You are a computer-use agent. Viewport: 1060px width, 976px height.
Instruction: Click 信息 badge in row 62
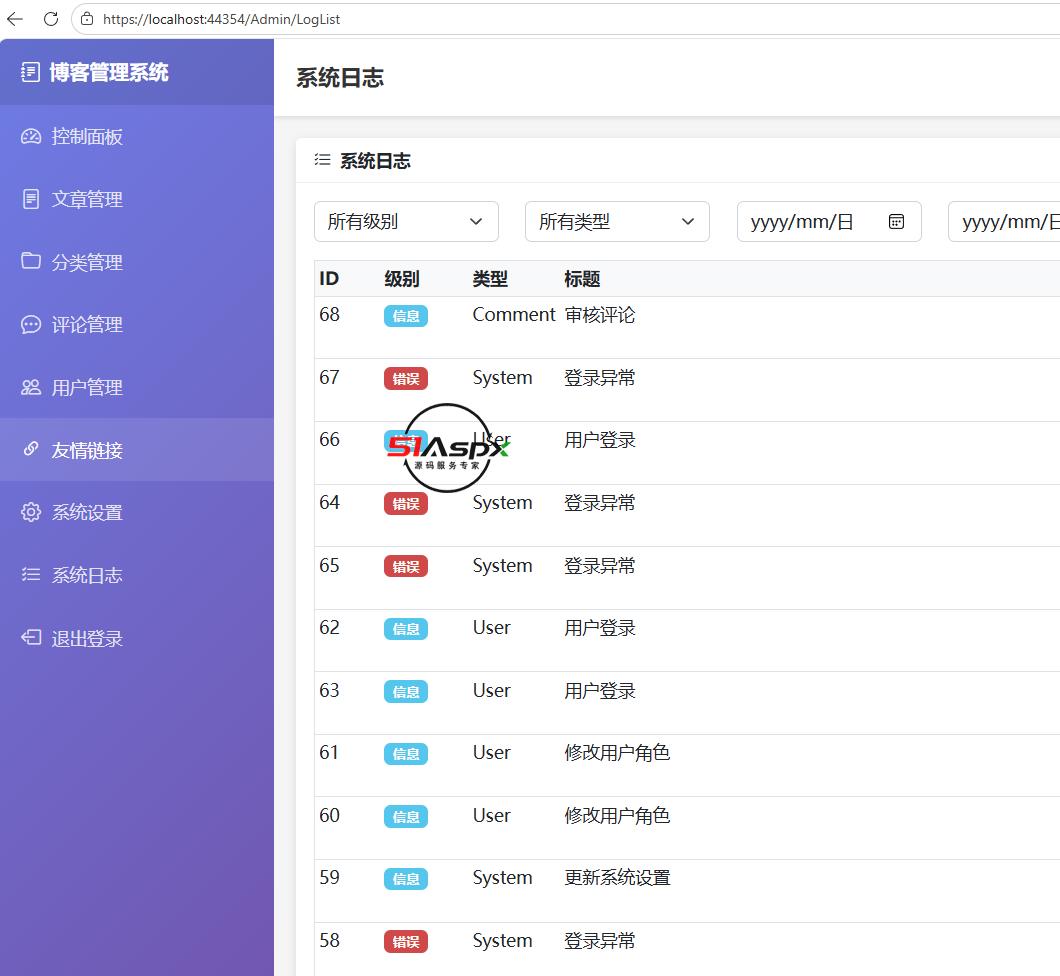click(x=406, y=629)
